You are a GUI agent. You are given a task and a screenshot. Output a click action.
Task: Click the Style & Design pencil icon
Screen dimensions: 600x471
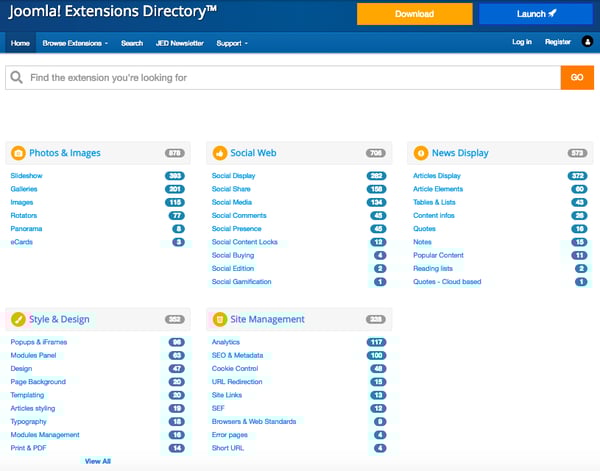(18, 320)
